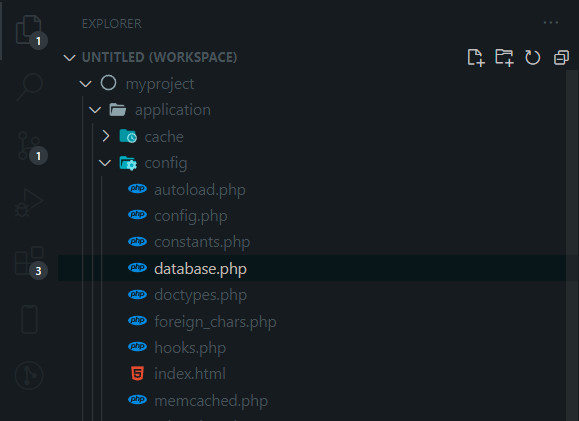Select the cache folder label
The height and width of the screenshot is (421, 579).
164,137
